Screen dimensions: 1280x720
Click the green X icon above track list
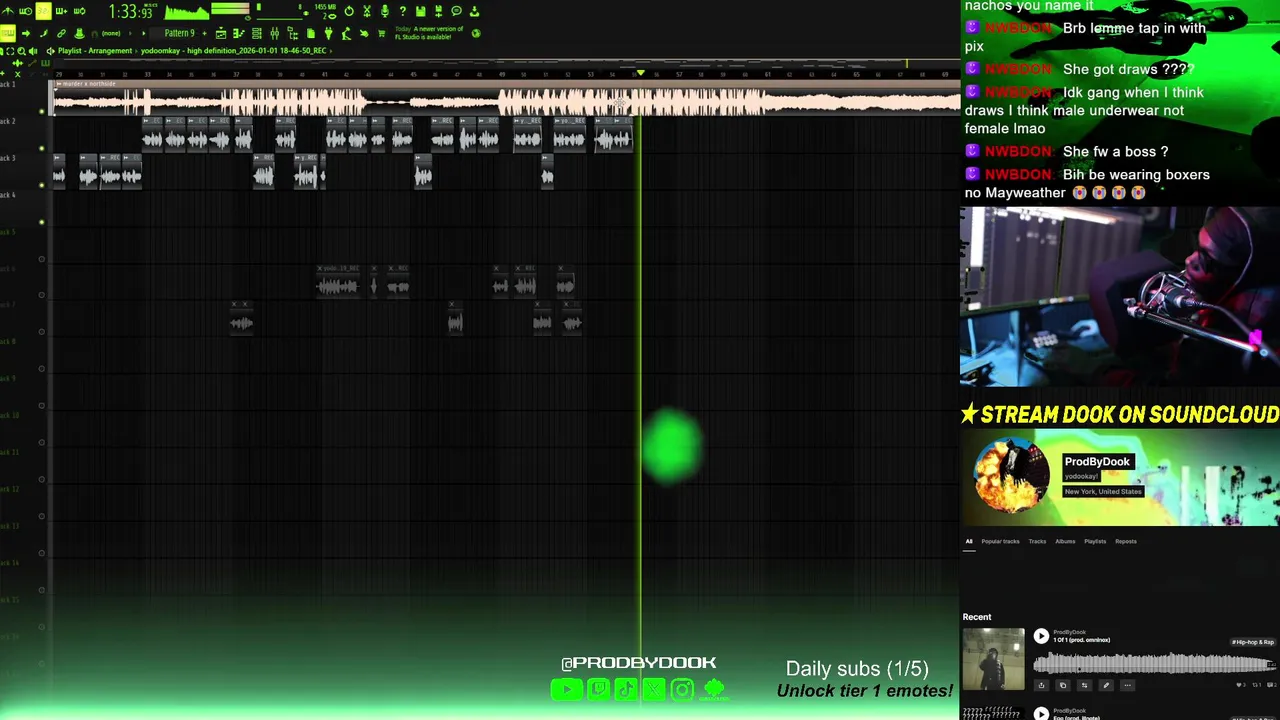click(17, 74)
